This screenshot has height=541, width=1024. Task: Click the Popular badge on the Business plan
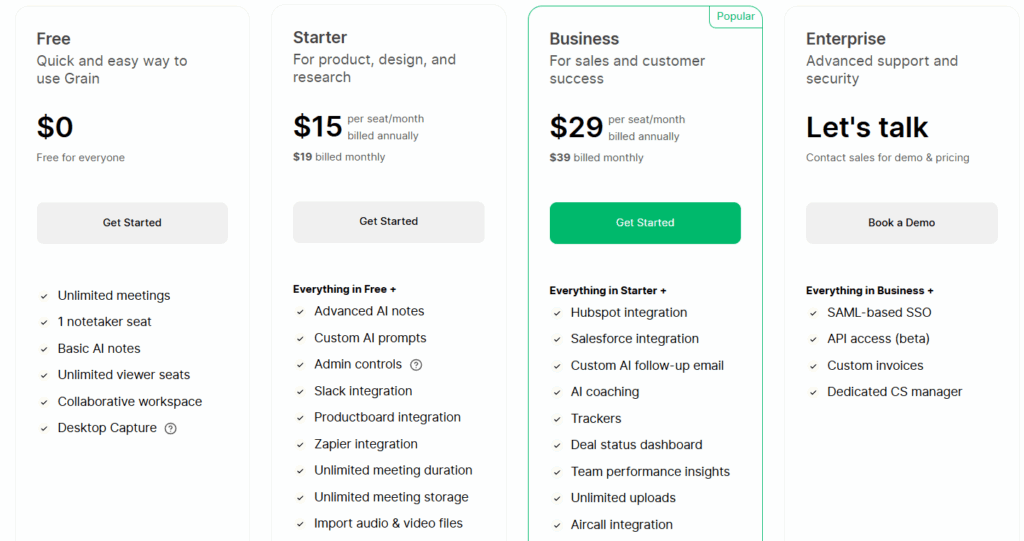pos(735,17)
